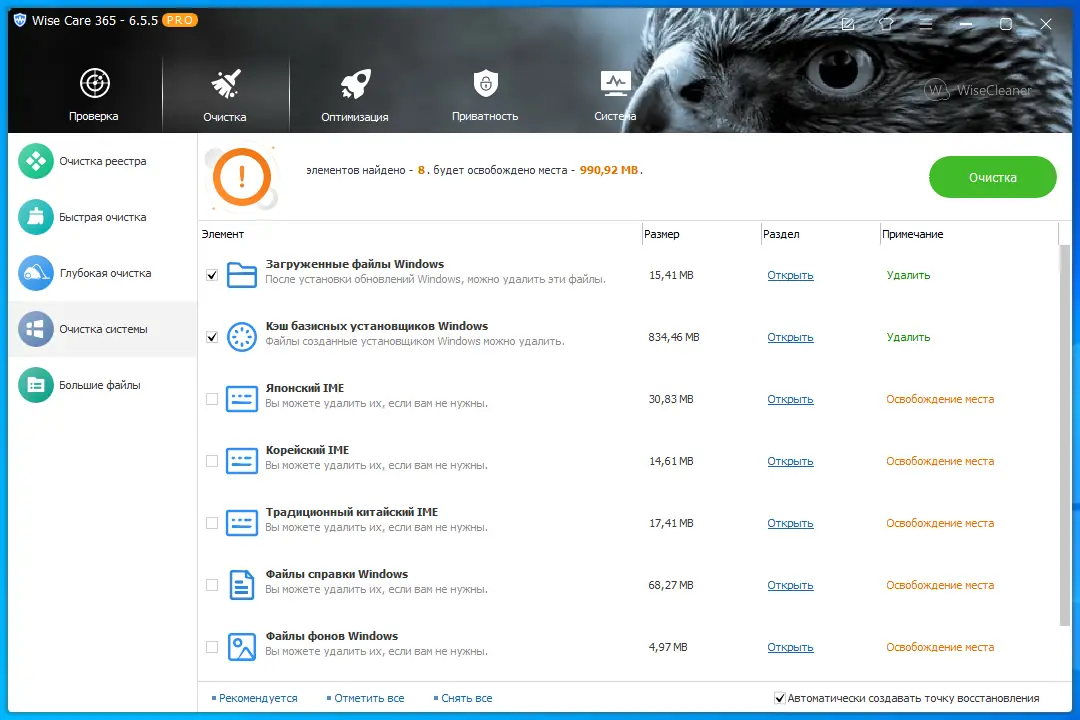Open location for Японский IME
Viewport: 1080px width, 720px height.
tap(790, 399)
